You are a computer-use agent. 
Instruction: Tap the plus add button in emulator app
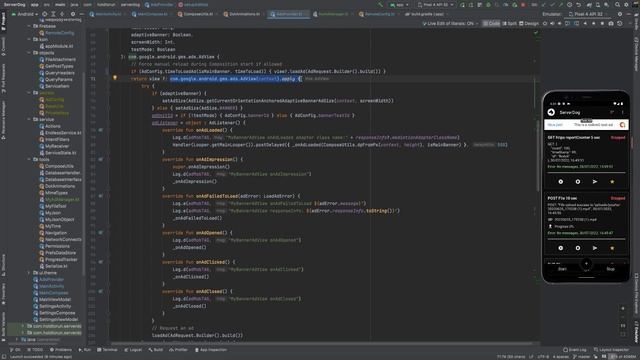[x=586, y=264]
